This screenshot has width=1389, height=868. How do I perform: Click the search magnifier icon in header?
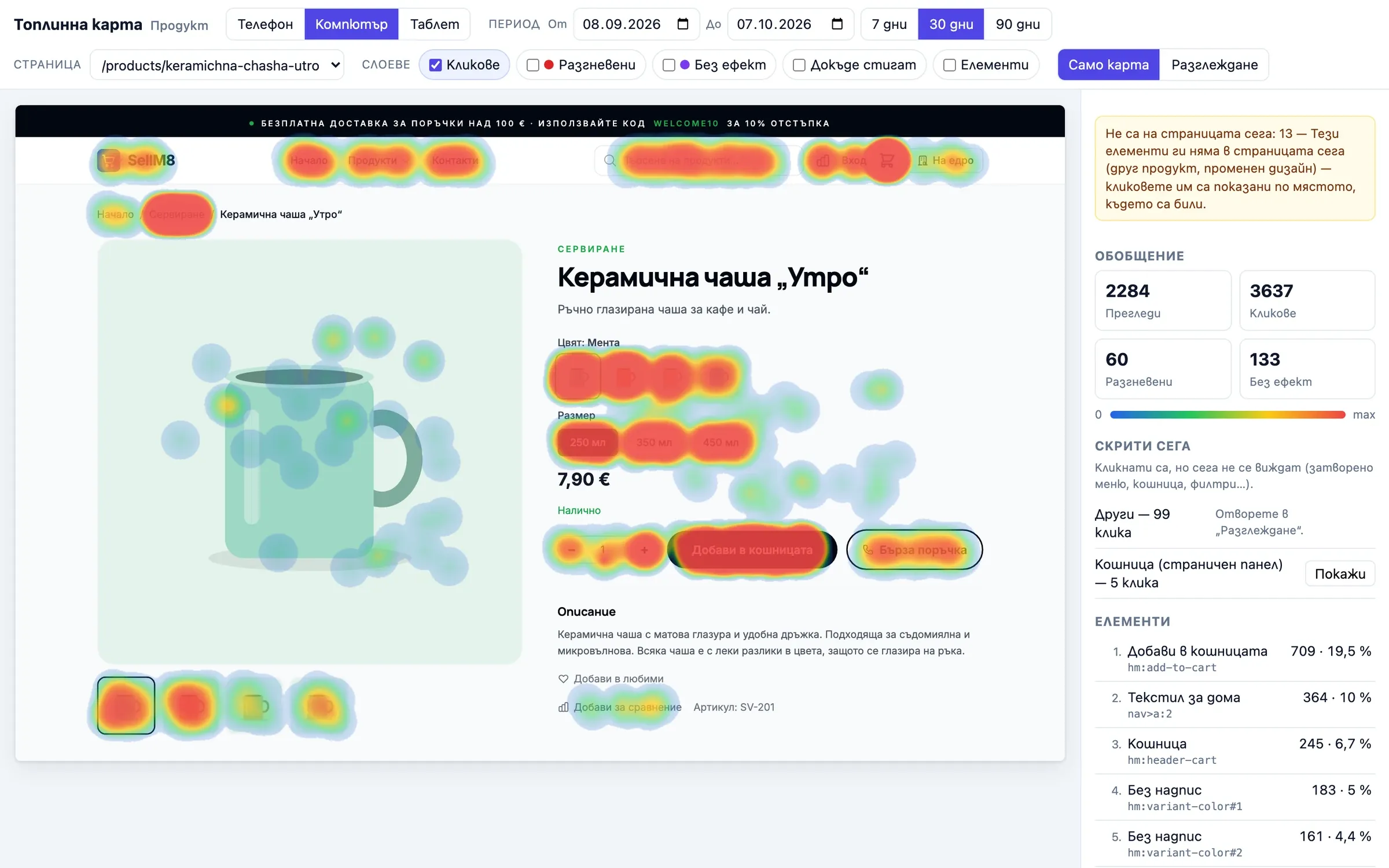609,160
